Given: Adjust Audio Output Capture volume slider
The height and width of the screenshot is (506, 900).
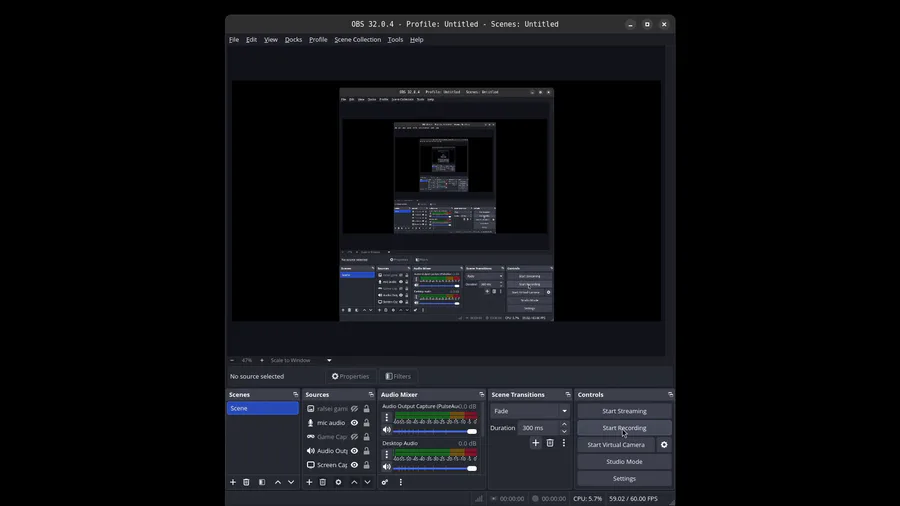Looking at the screenshot, I should pos(435,431).
